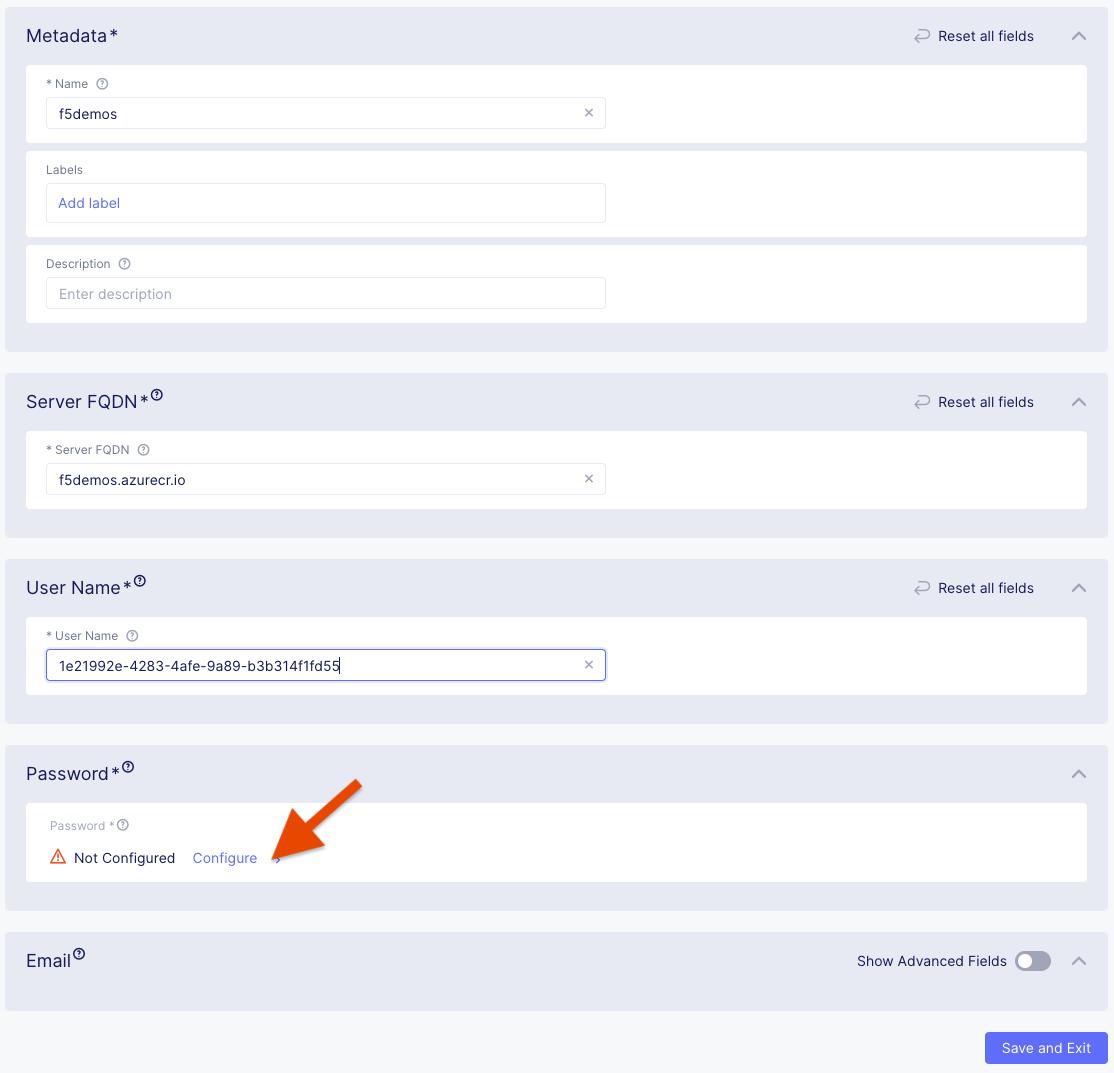Collapse the Server FQDN section
The image size is (1114, 1073).
click(x=1078, y=402)
